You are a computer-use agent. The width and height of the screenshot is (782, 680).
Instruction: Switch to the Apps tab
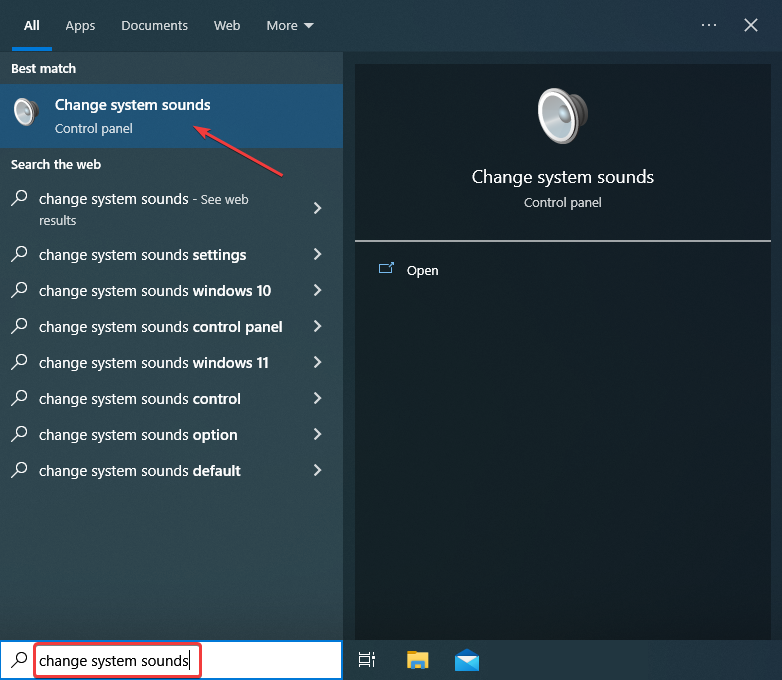80,25
